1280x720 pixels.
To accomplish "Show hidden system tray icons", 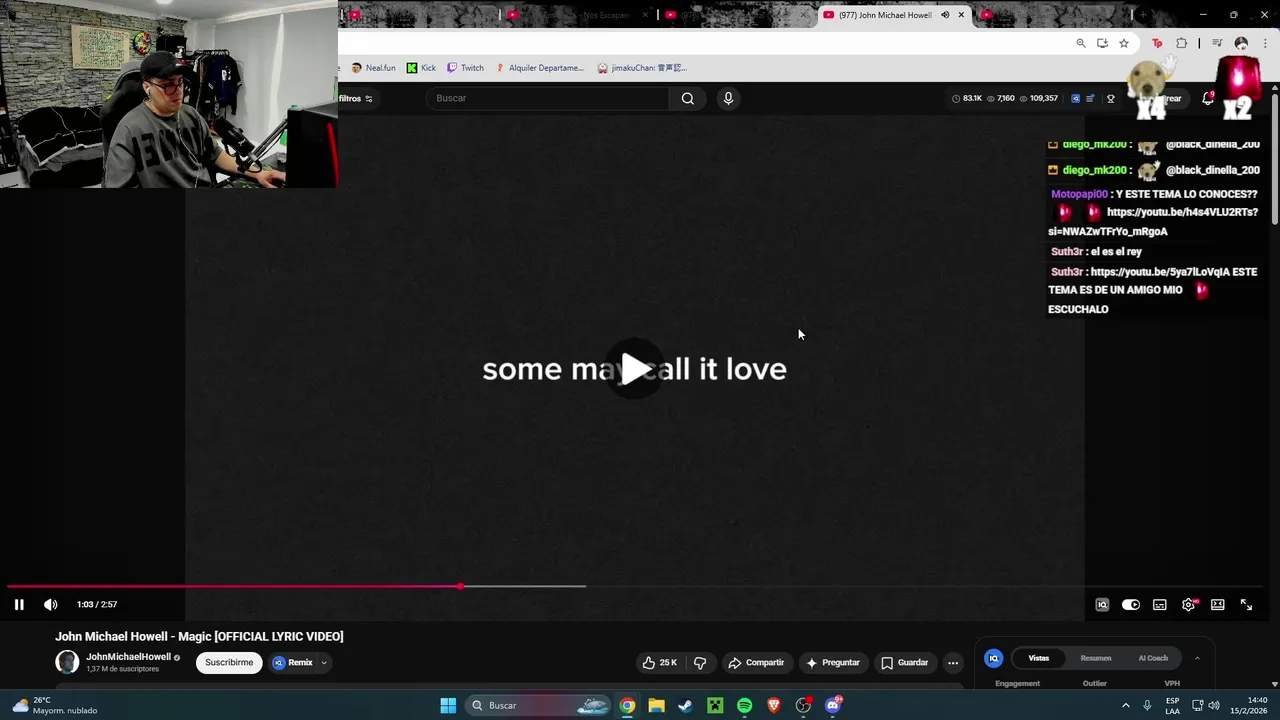I will coord(1125,706).
